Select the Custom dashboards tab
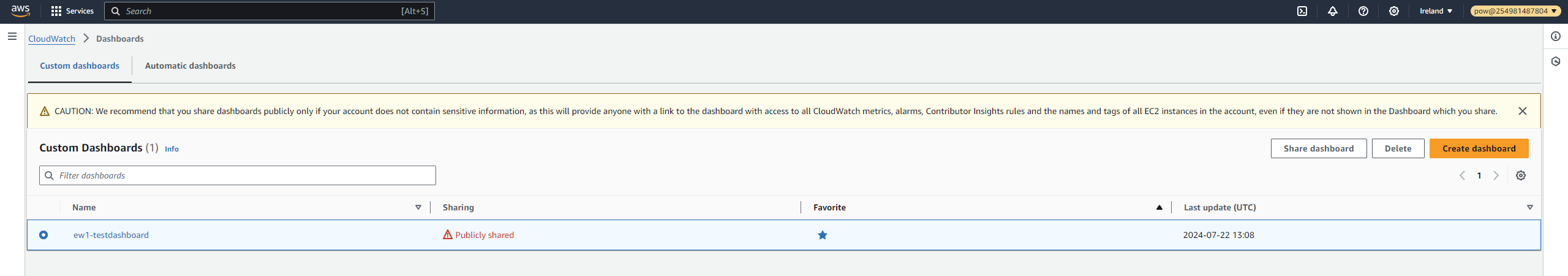Viewport: 1568px width, 276px height. 80,66
